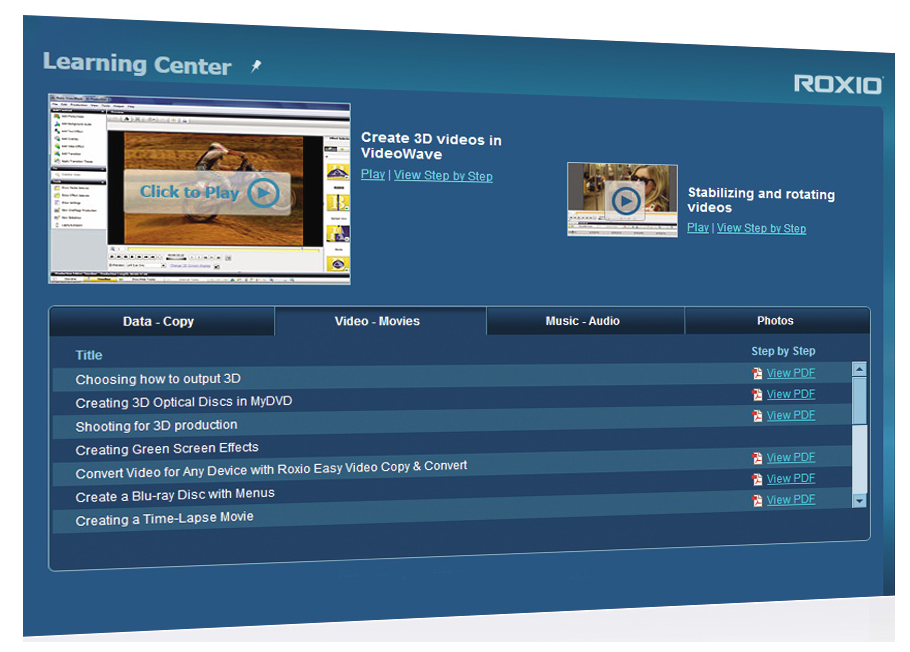The width and height of the screenshot is (910, 652).
Task: Click PDF icon for Create a Blu-ray Disc
Action: pos(757,479)
